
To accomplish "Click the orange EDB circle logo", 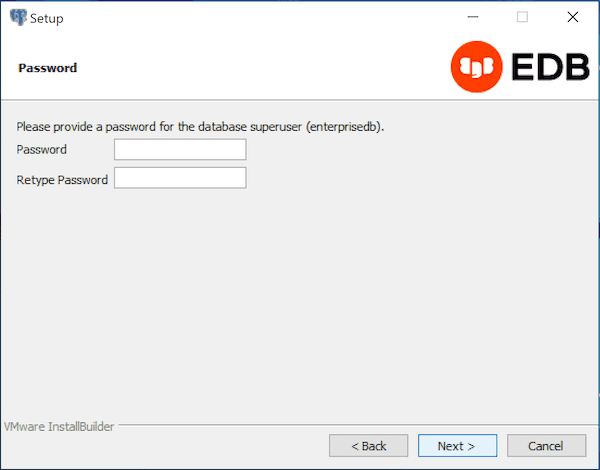I will [x=475, y=67].
